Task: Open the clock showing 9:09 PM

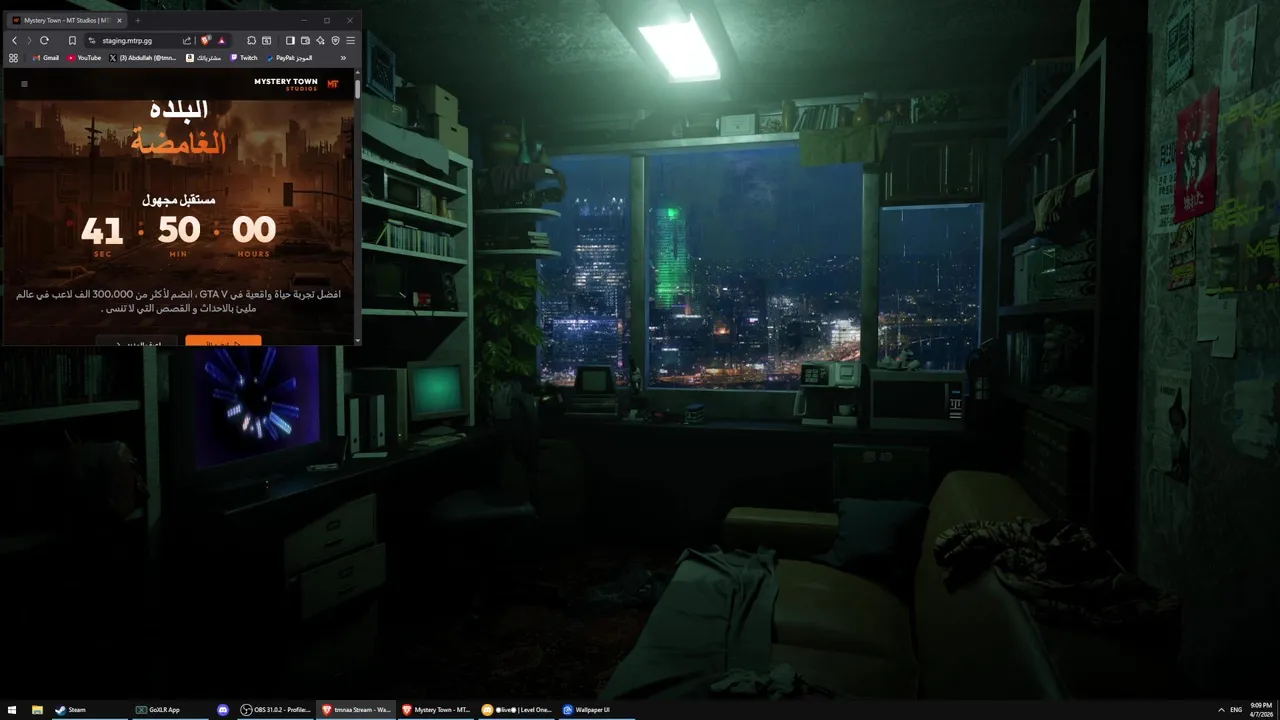Action: (1261, 708)
